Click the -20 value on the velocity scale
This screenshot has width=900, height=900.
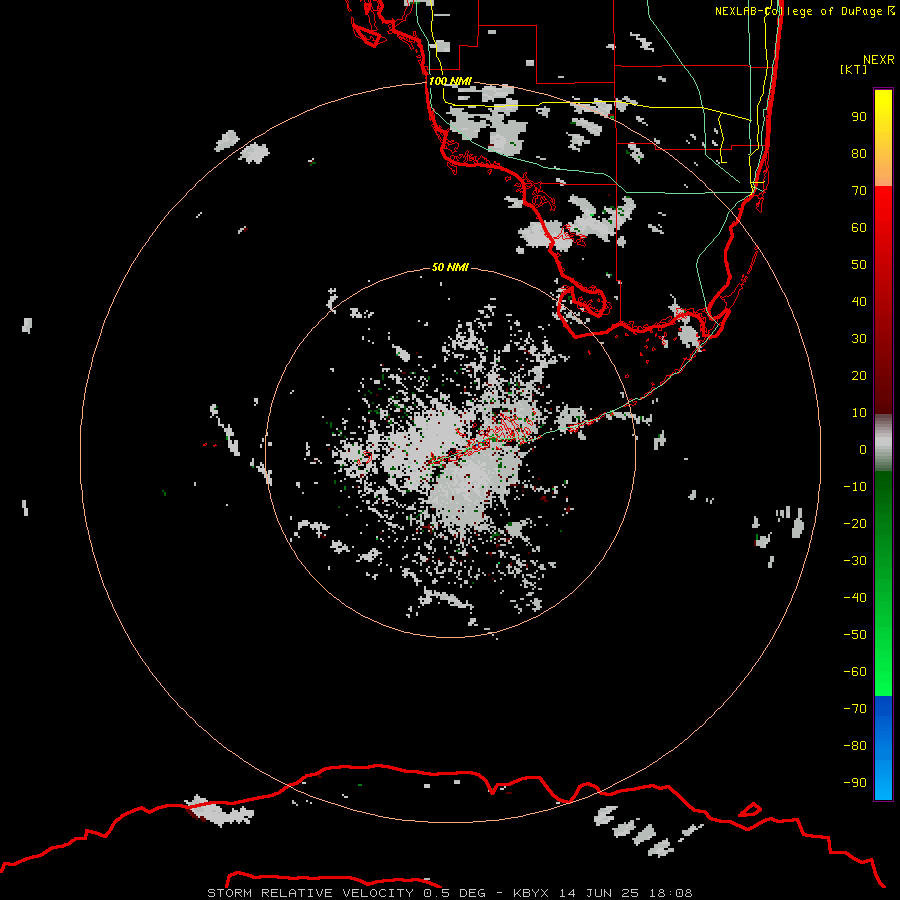click(x=855, y=523)
